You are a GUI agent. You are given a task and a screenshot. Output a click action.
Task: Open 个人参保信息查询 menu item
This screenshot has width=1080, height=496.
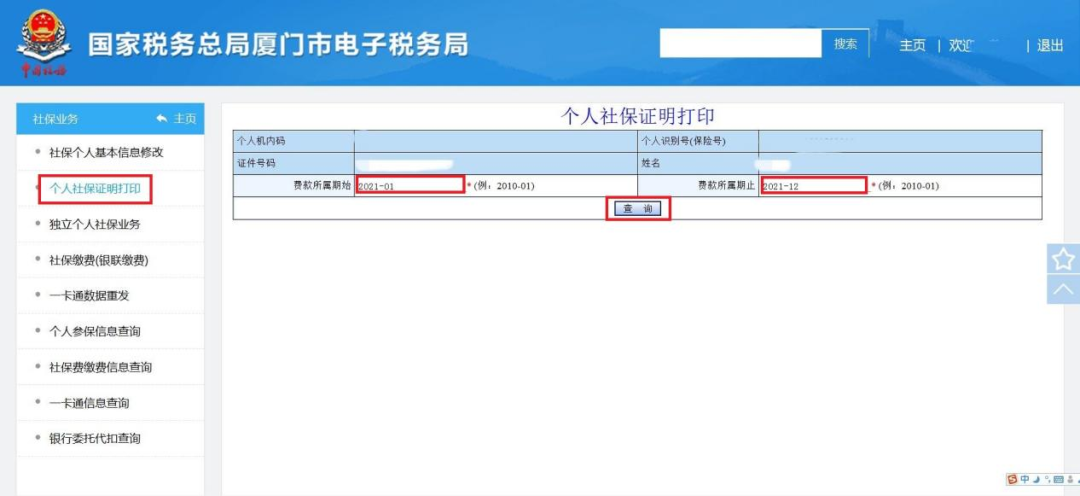point(95,332)
